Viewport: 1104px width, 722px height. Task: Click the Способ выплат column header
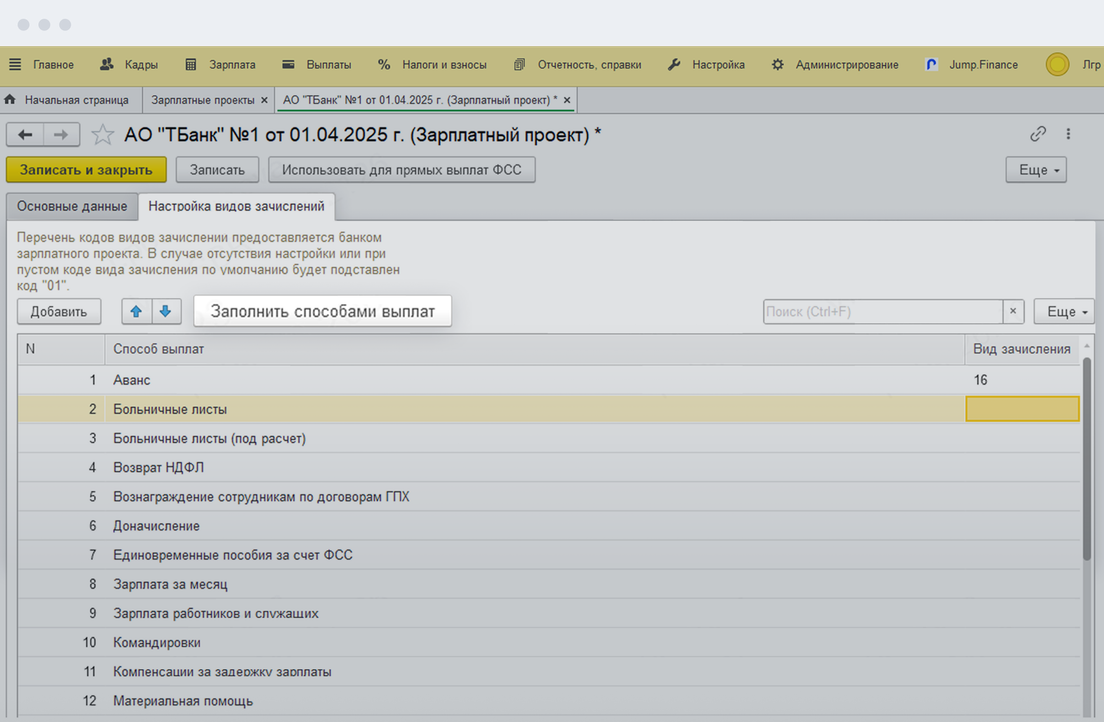coord(534,349)
